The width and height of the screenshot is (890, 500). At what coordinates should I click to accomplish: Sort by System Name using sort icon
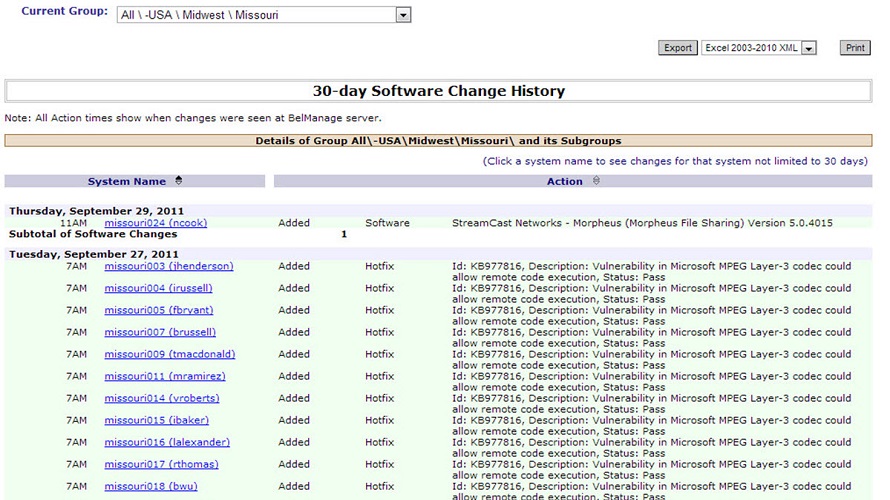(179, 181)
